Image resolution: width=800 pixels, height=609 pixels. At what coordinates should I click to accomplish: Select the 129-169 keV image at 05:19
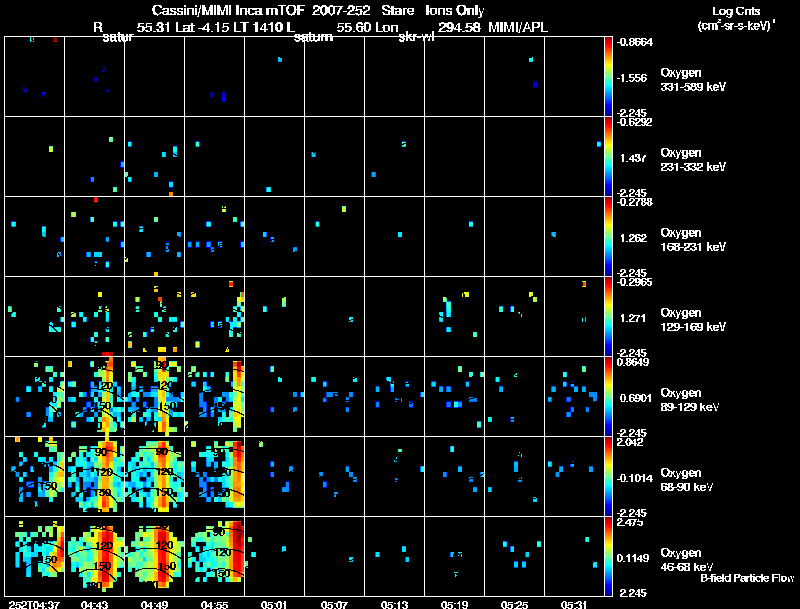click(x=455, y=317)
